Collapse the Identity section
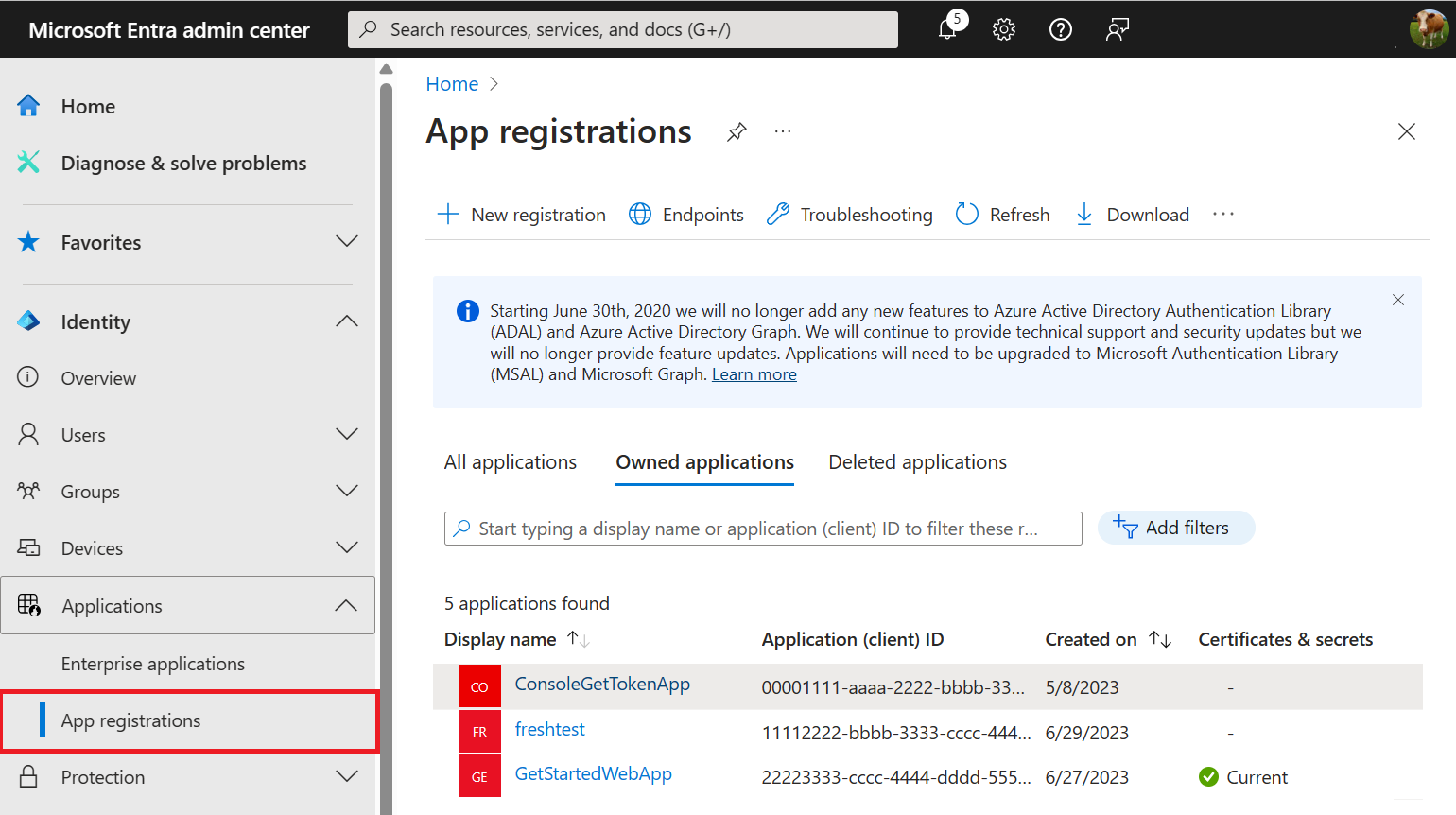Viewport: 1456px width, 815px height. [347, 321]
